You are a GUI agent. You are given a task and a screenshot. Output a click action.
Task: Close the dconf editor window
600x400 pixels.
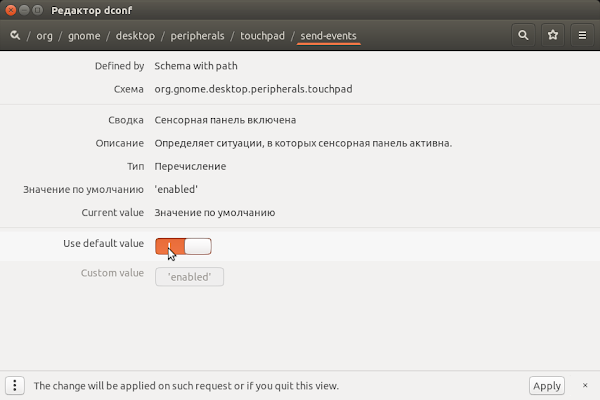pos(11,10)
